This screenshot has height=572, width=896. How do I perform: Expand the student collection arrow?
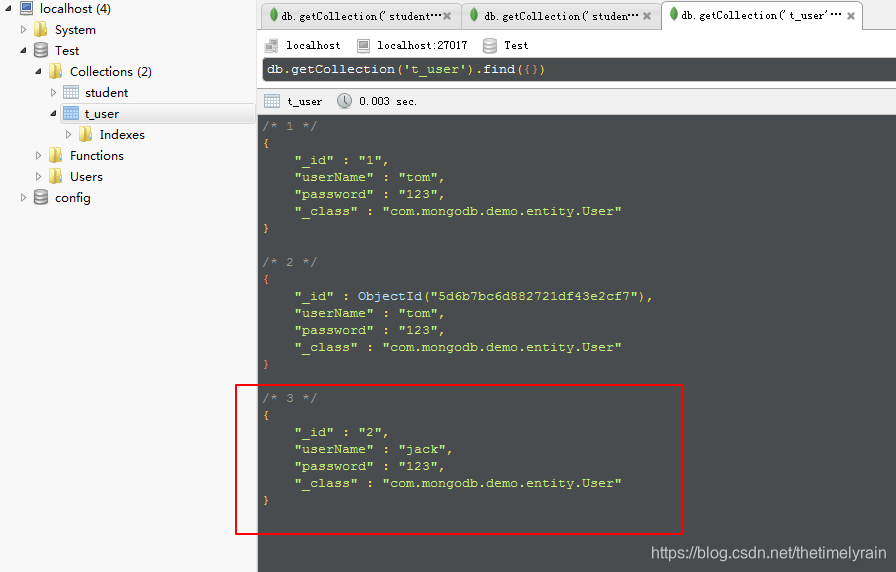pos(53,93)
